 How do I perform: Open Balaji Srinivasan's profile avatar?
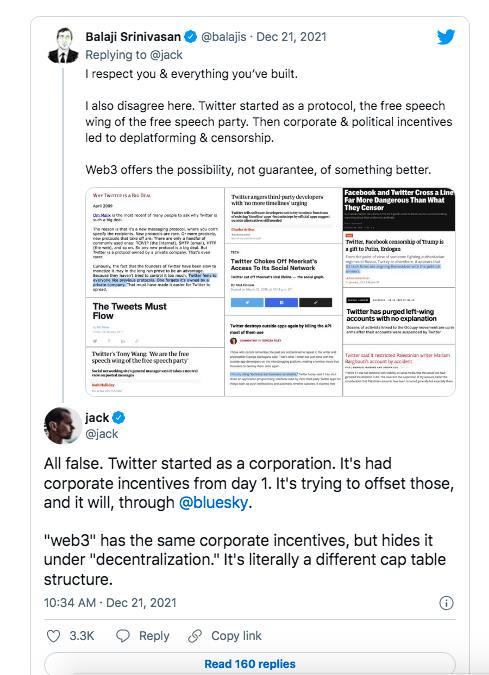tap(63, 45)
